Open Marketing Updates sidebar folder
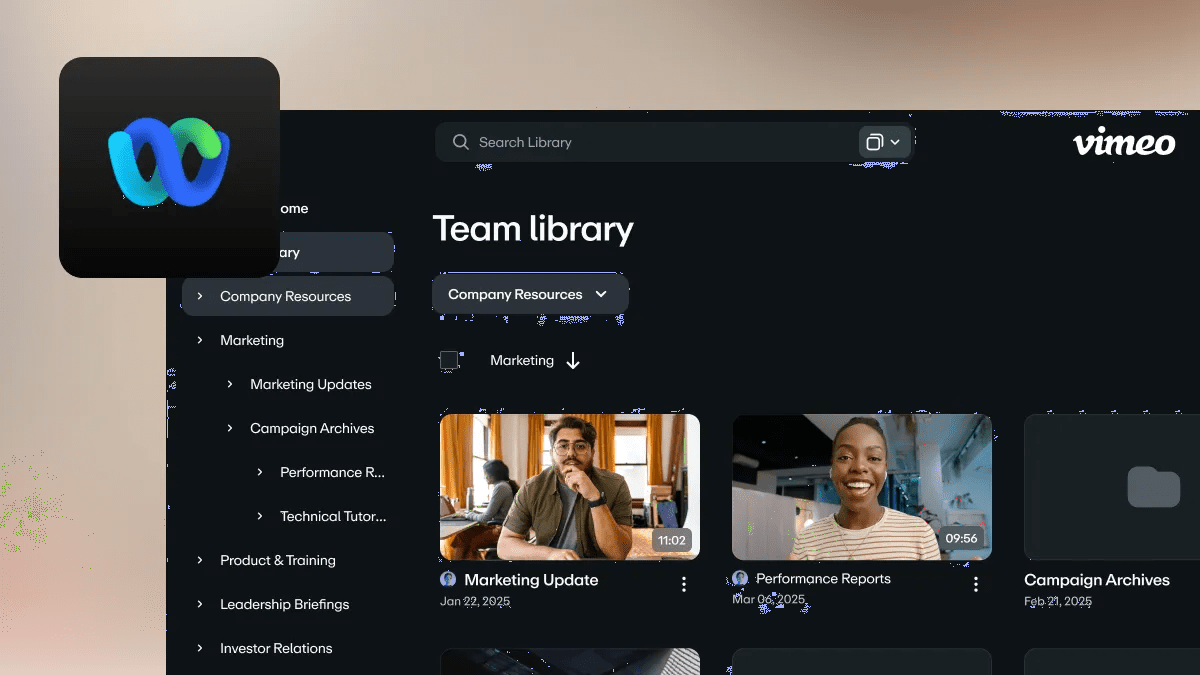This screenshot has height=675, width=1200. coord(311,384)
